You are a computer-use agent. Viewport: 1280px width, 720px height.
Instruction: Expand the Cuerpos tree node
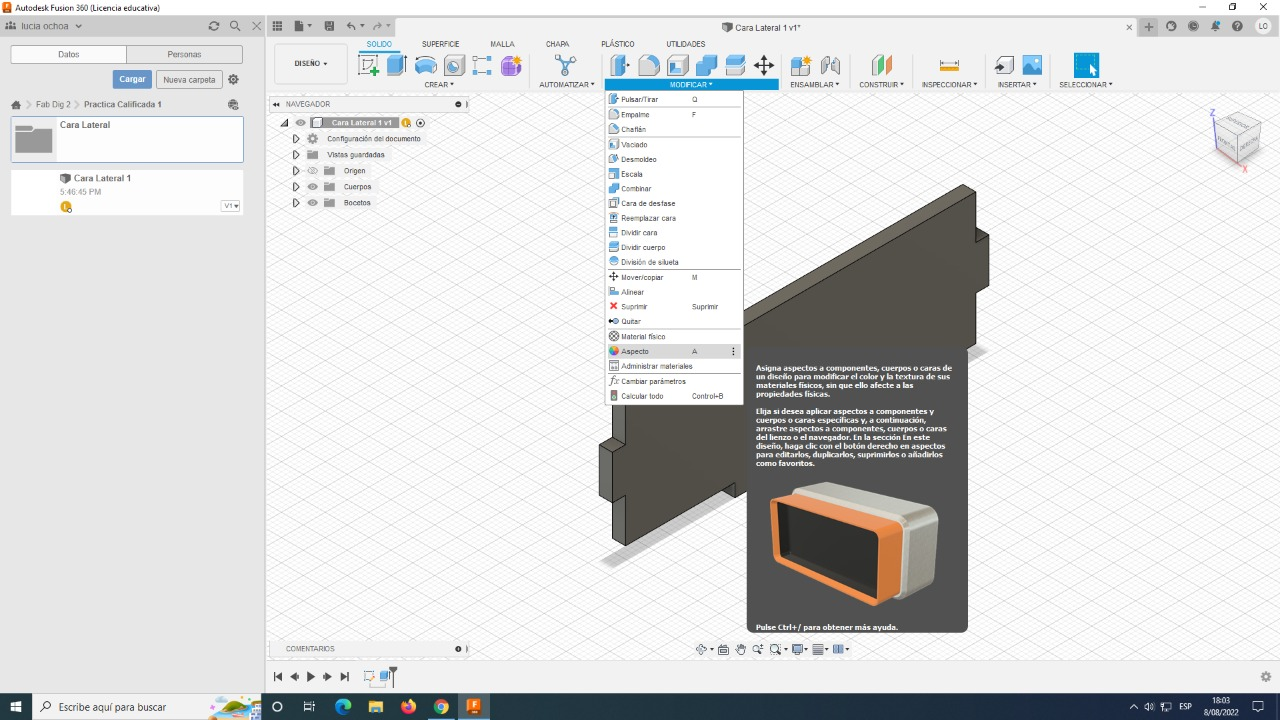pos(296,187)
